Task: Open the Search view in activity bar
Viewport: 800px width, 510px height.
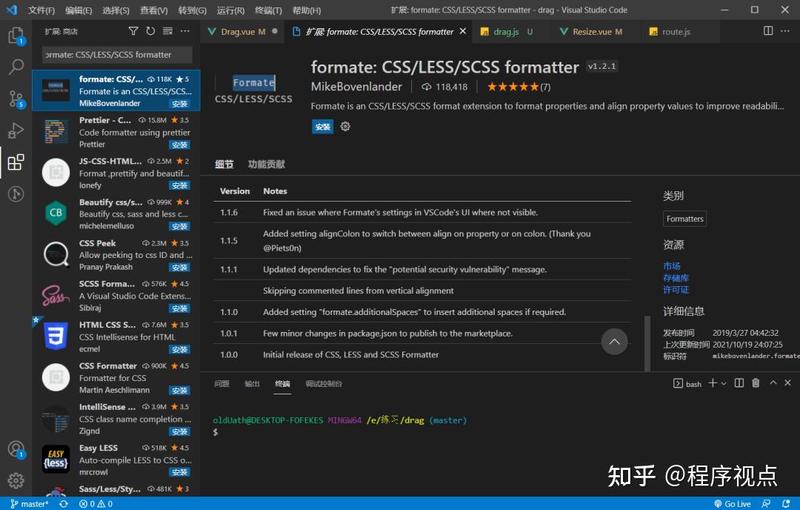Action: pos(16,67)
